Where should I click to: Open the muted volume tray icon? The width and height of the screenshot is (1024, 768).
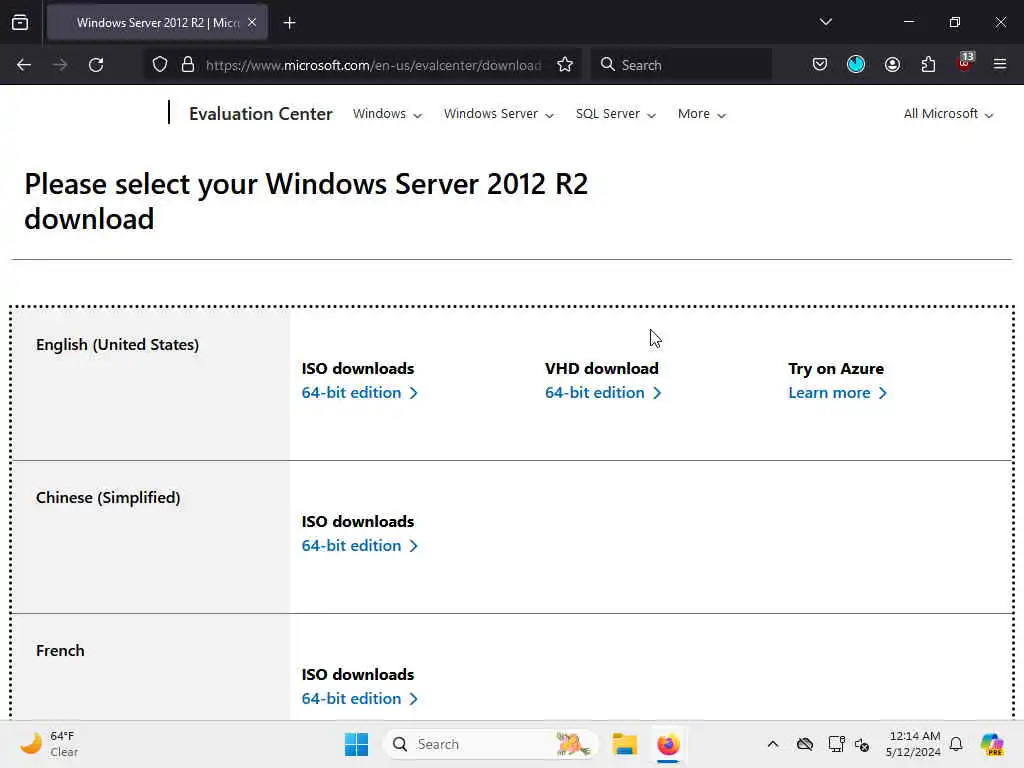(862, 744)
